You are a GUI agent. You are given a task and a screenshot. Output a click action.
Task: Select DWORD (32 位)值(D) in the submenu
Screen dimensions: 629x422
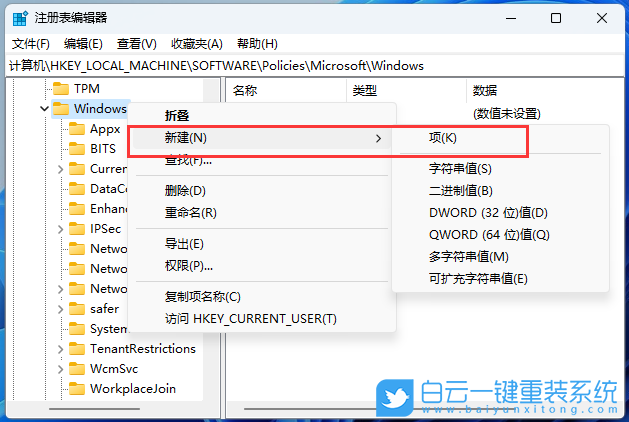(x=500, y=213)
